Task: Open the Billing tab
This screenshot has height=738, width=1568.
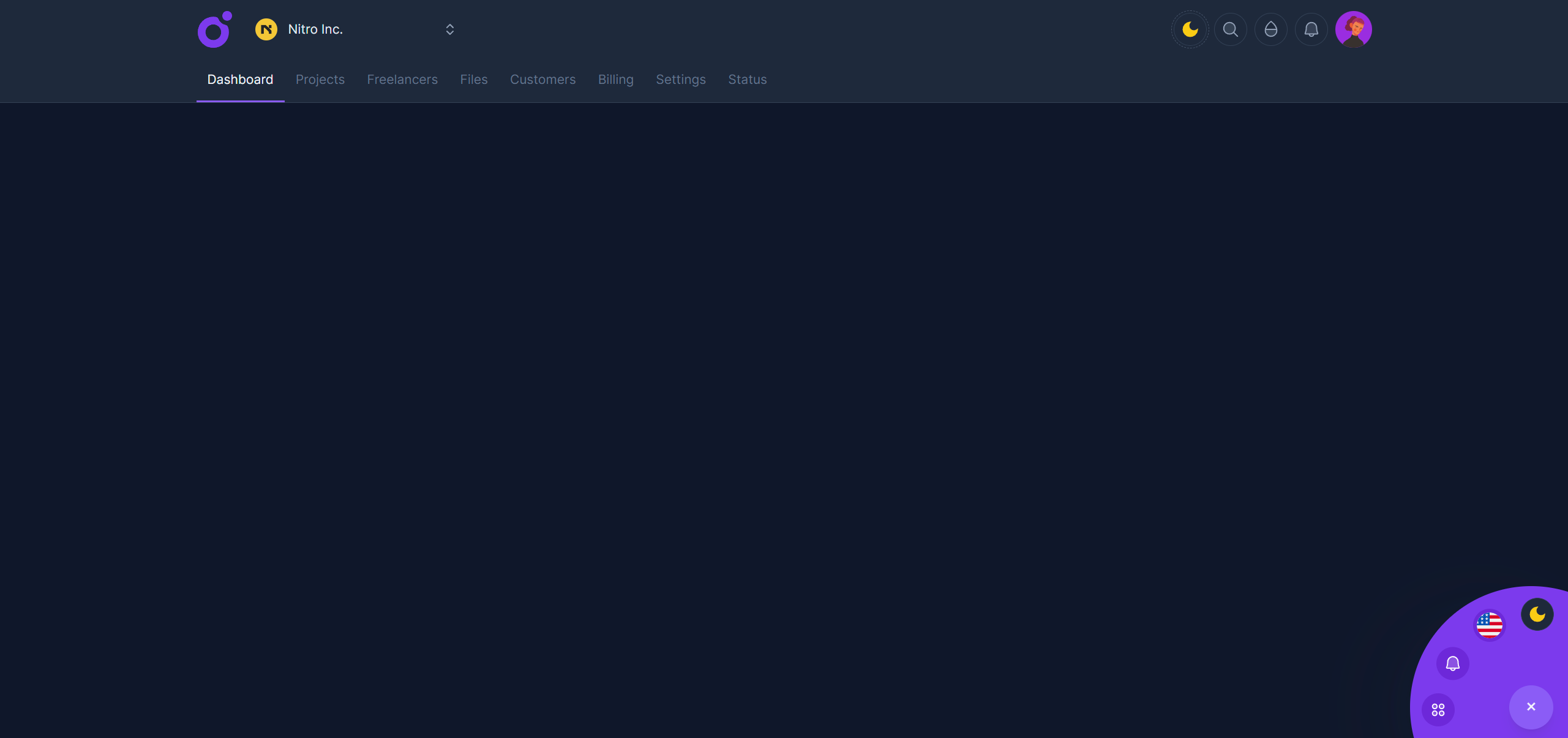Action: coord(615,80)
